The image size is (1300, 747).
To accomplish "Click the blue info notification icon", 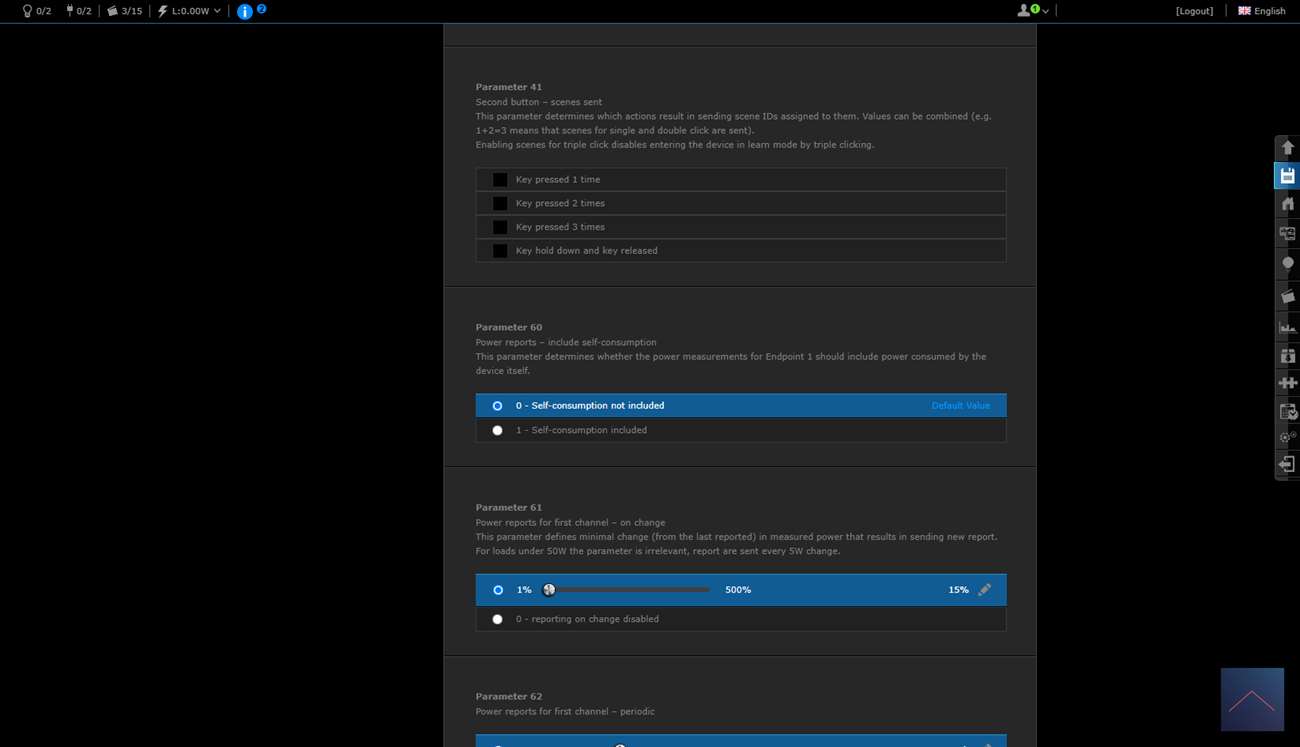I will [245, 11].
